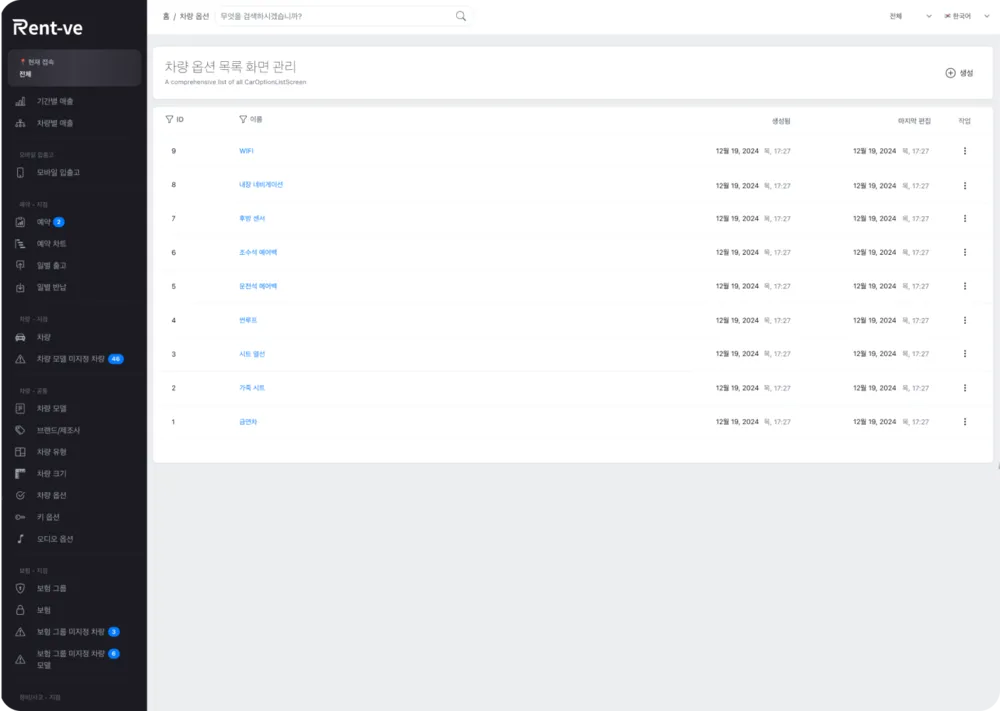Open the 차량 크기 ruler icon
This screenshot has height=711, width=1000.
(20, 474)
